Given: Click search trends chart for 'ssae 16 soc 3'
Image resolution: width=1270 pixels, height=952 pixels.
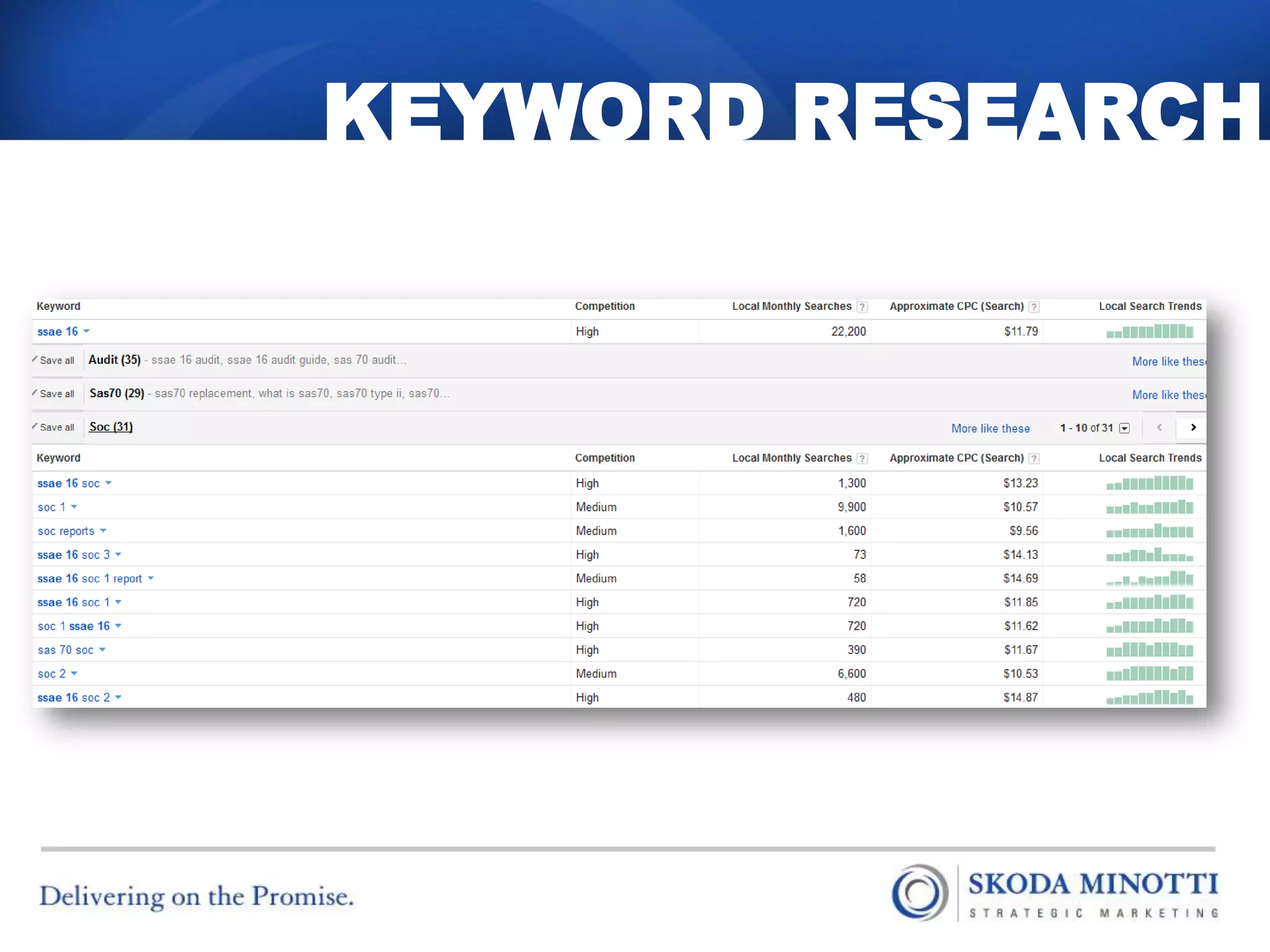Looking at the screenshot, I should 1150,555.
